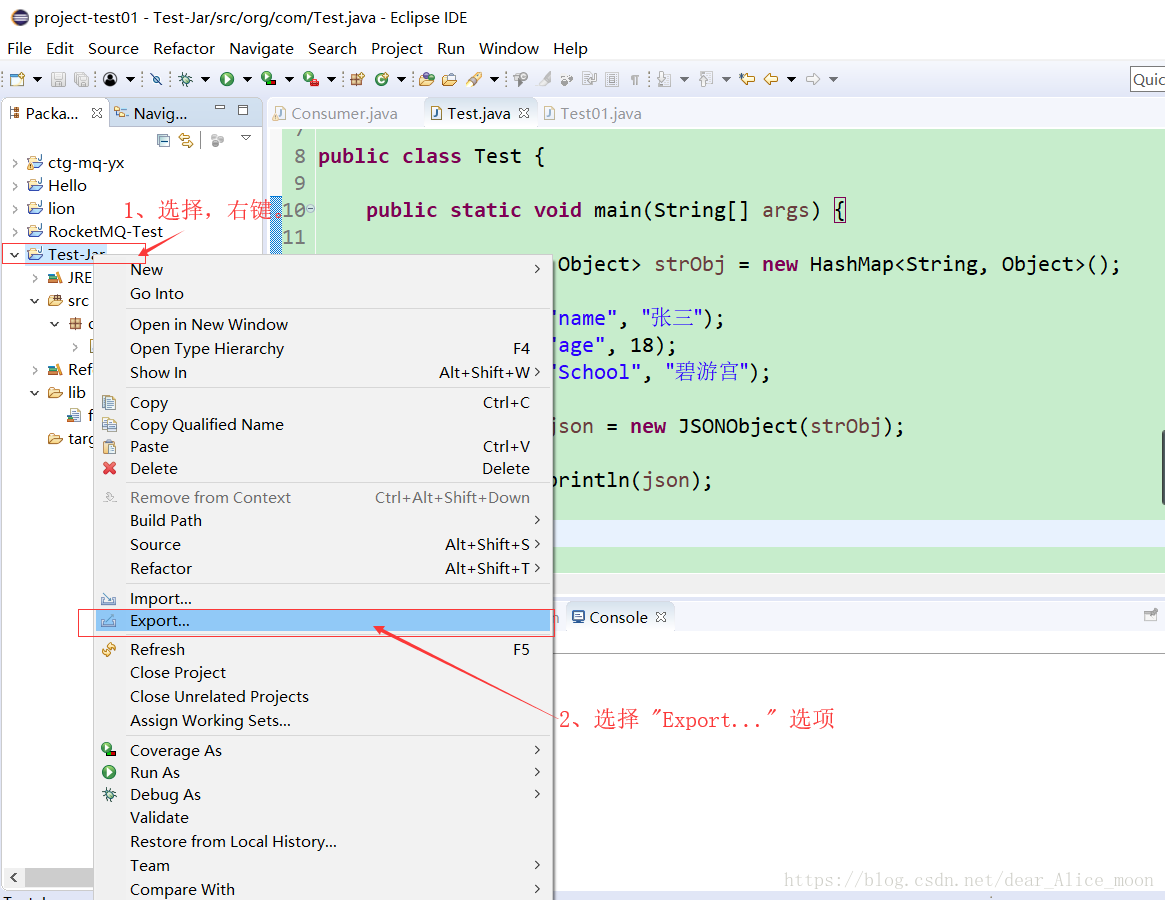
Task: Click the Open Task folder icon
Action: pos(450,79)
